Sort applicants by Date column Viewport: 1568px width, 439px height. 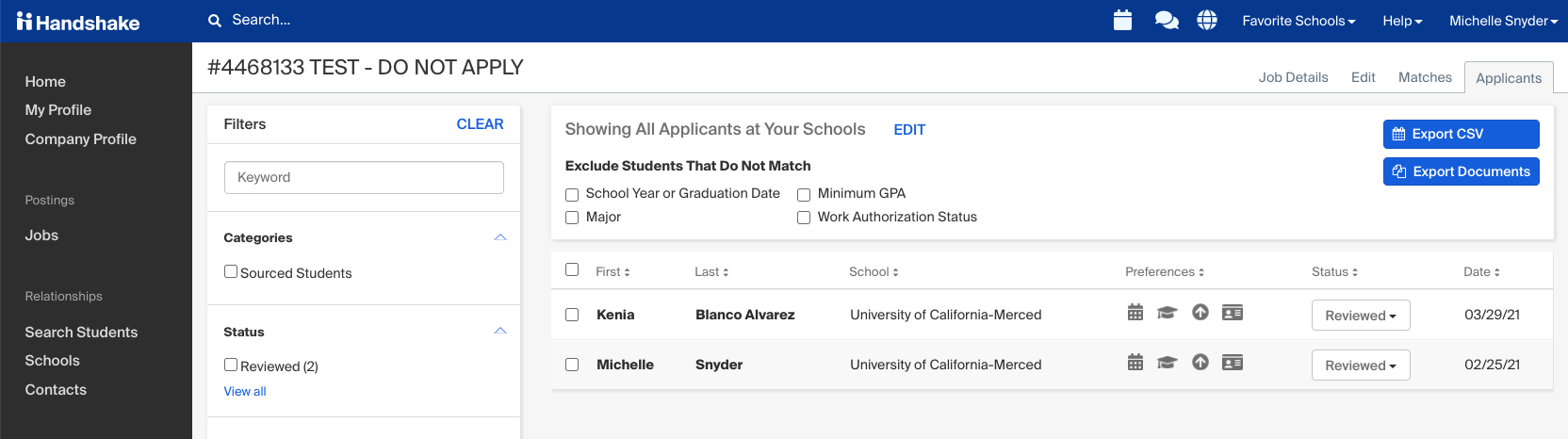pos(1481,271)
